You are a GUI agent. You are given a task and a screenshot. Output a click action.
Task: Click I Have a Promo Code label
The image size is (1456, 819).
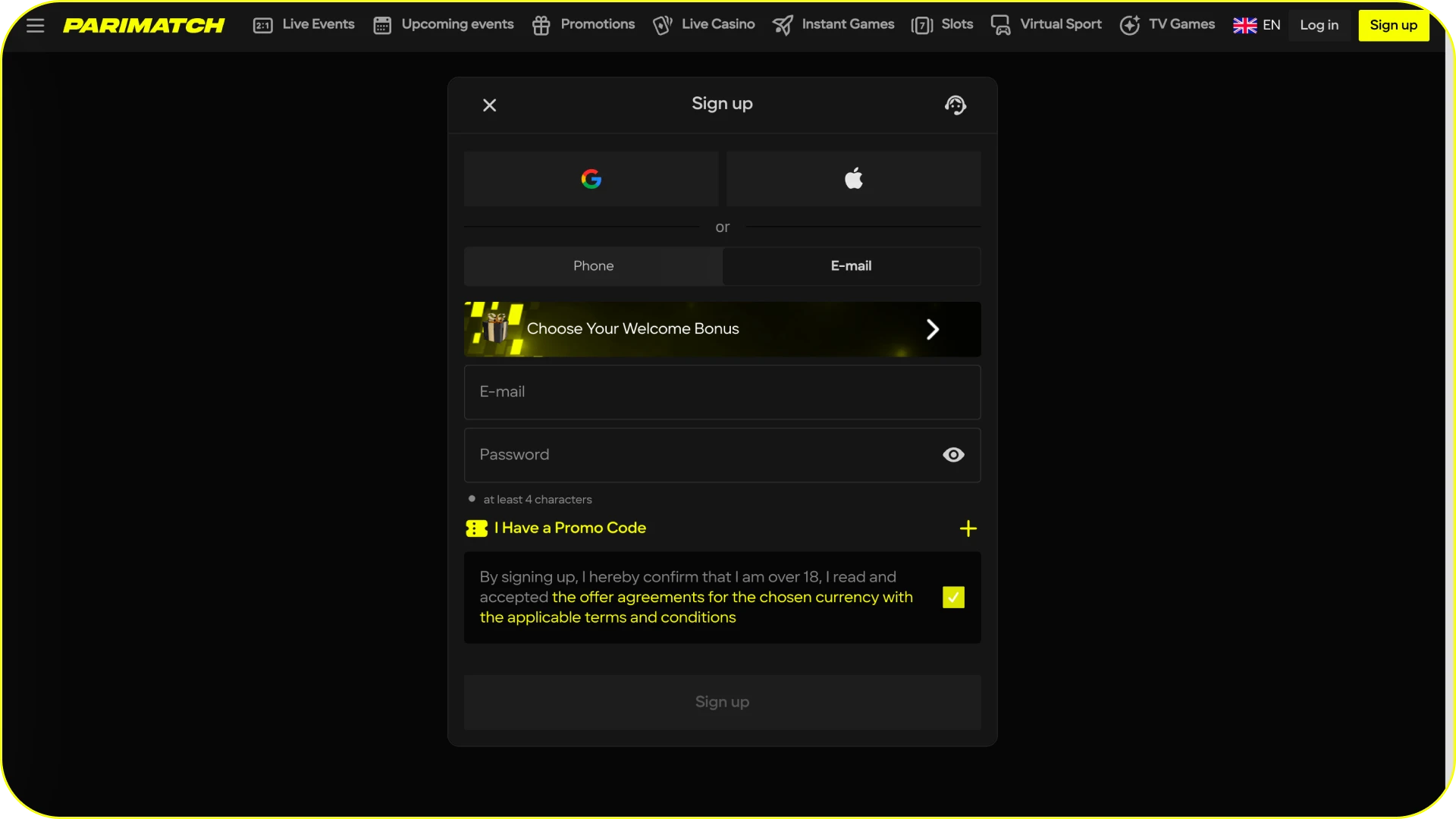[x=570, y=528]
